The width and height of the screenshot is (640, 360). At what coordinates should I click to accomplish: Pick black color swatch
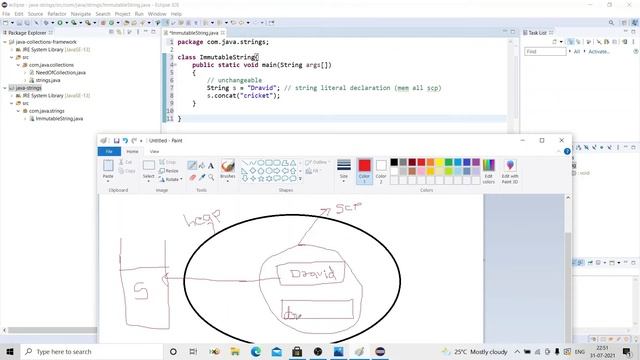394,162
